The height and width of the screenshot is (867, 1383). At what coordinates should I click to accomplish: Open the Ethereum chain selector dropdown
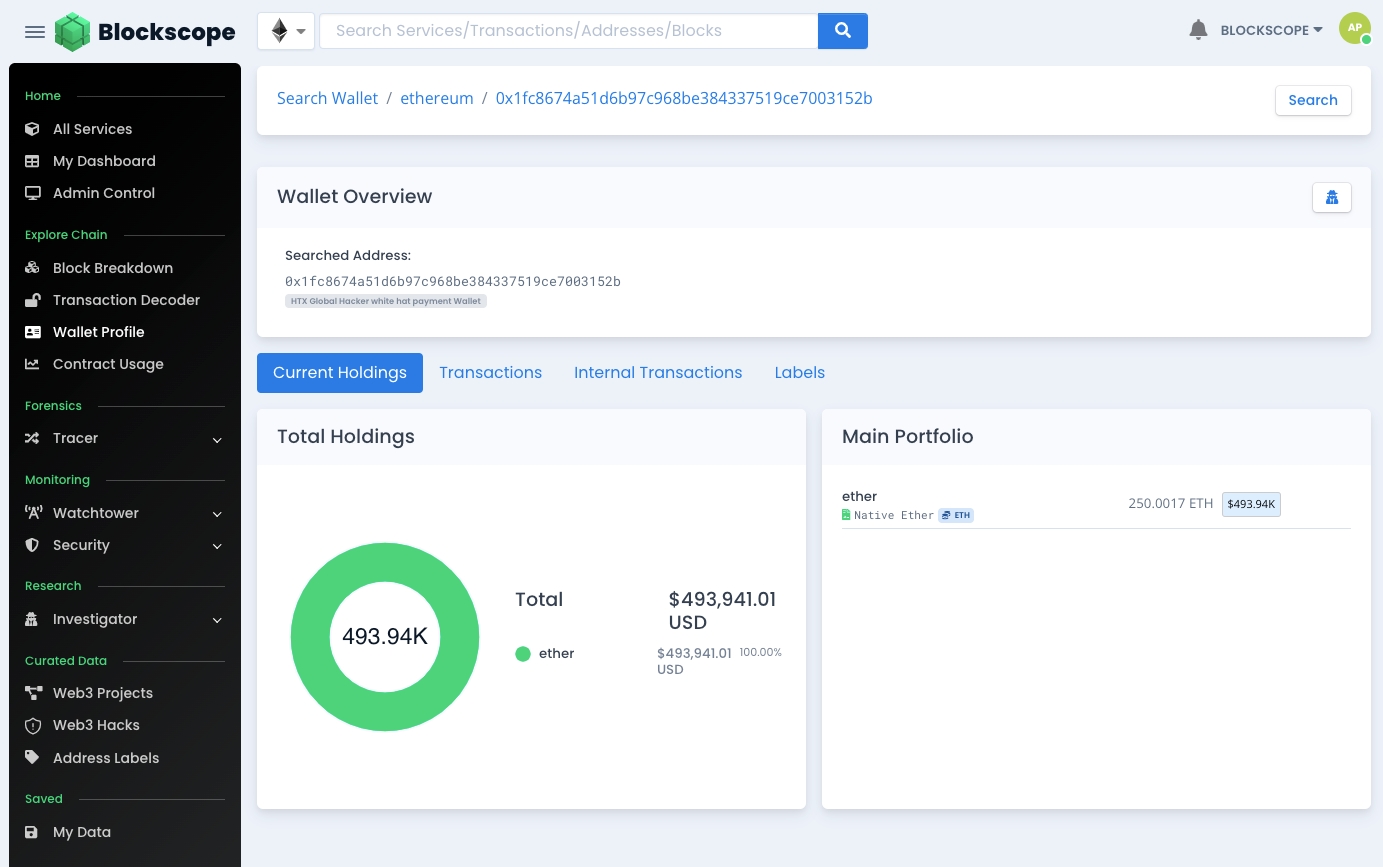[286, 31]
